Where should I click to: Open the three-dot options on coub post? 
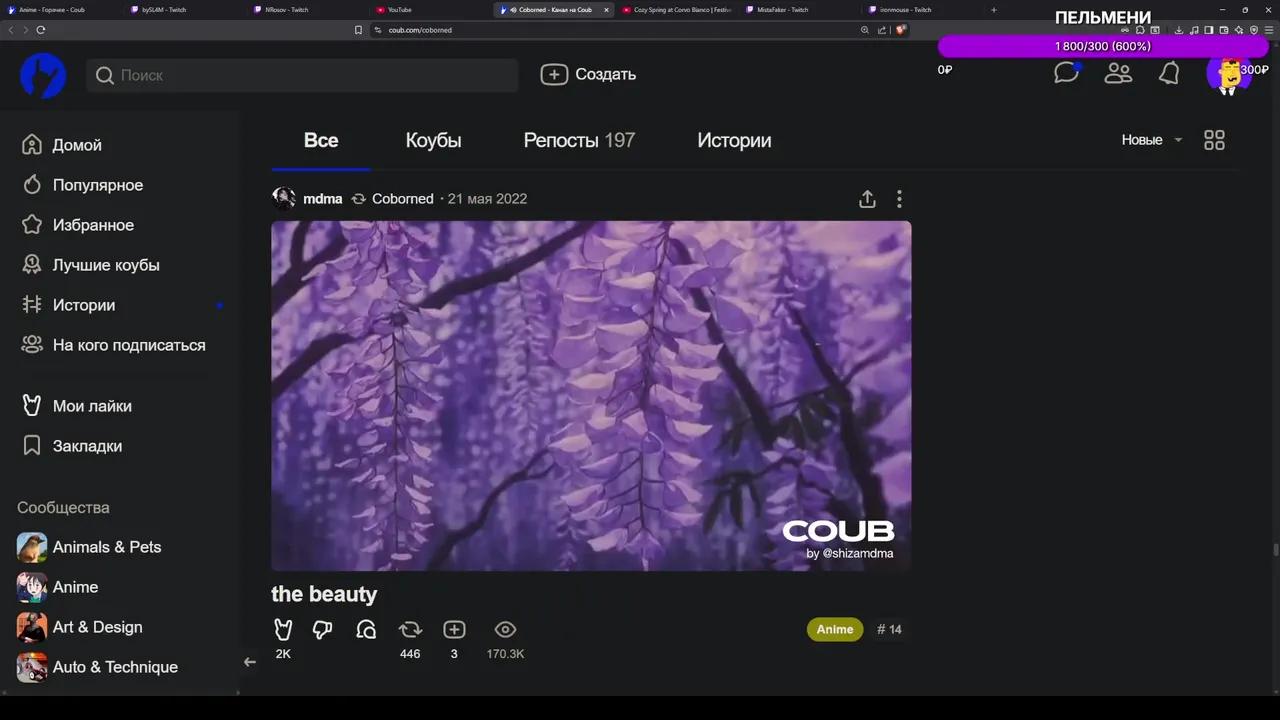[x=899, y=199]
